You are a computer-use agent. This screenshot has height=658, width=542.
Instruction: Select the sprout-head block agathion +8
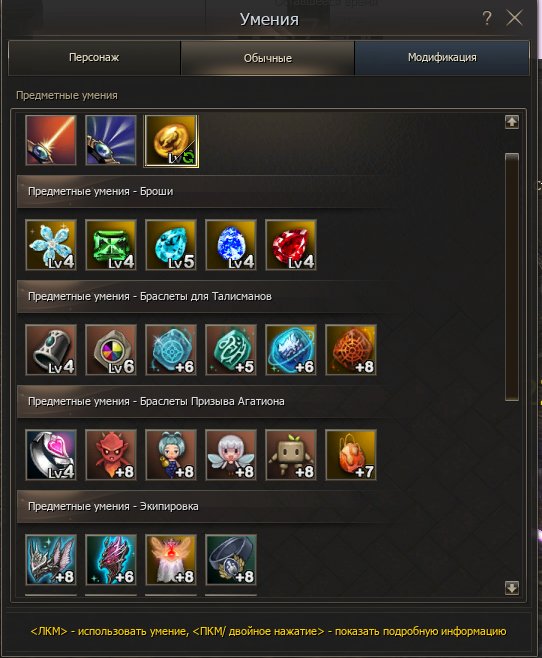291,455
